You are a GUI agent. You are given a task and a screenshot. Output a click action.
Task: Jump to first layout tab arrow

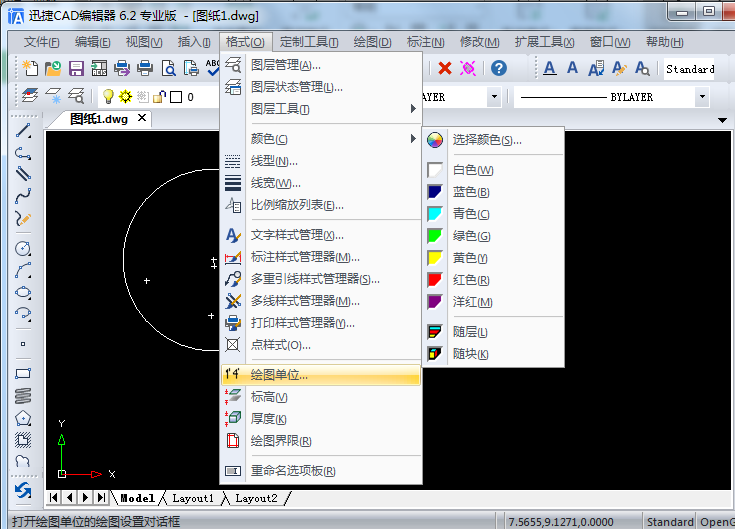[x=54, y=498]
